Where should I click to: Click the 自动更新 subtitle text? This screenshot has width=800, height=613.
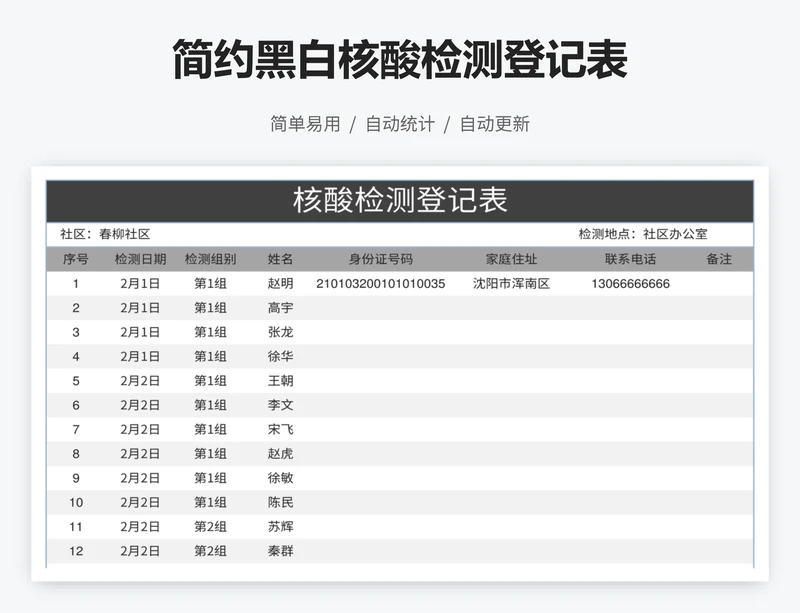[495, 124]
